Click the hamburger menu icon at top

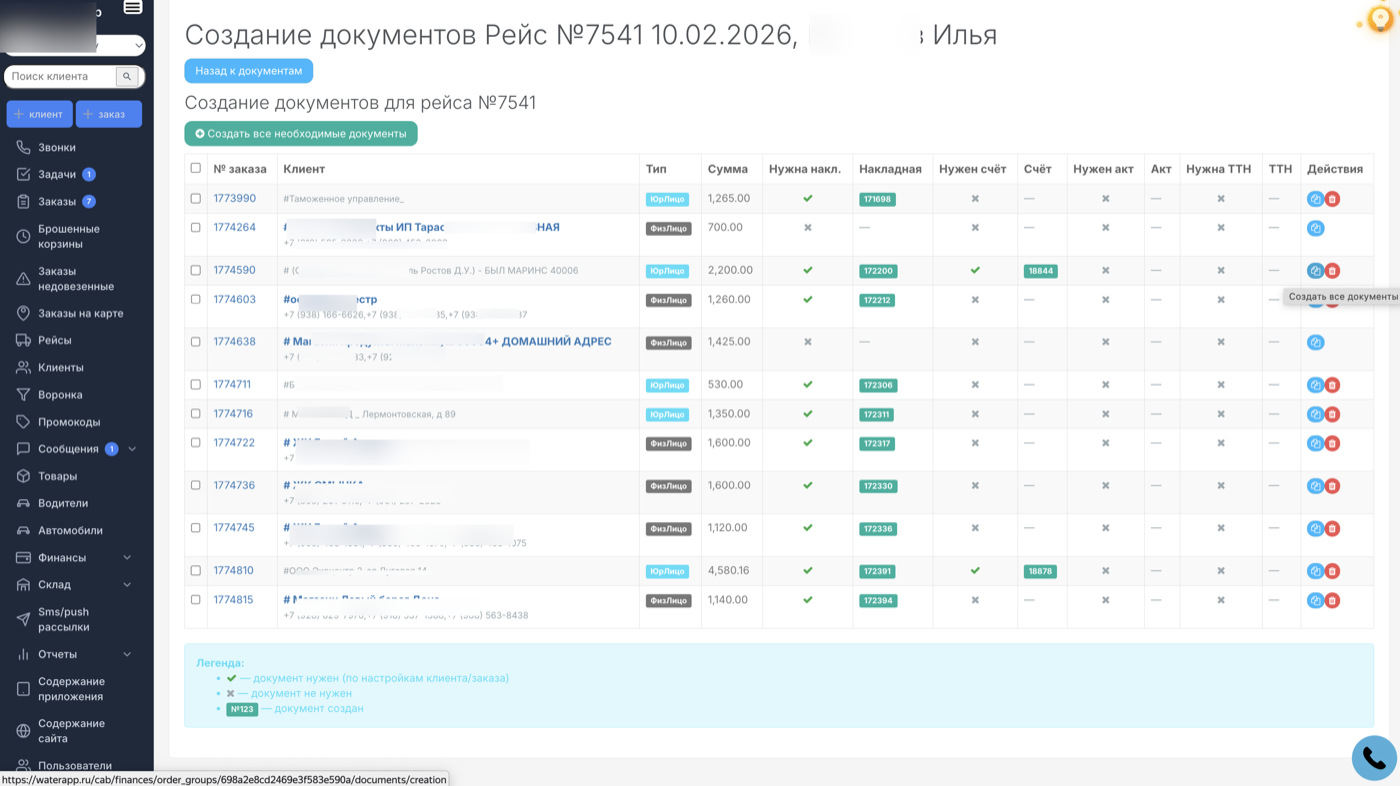click(131, 7)
